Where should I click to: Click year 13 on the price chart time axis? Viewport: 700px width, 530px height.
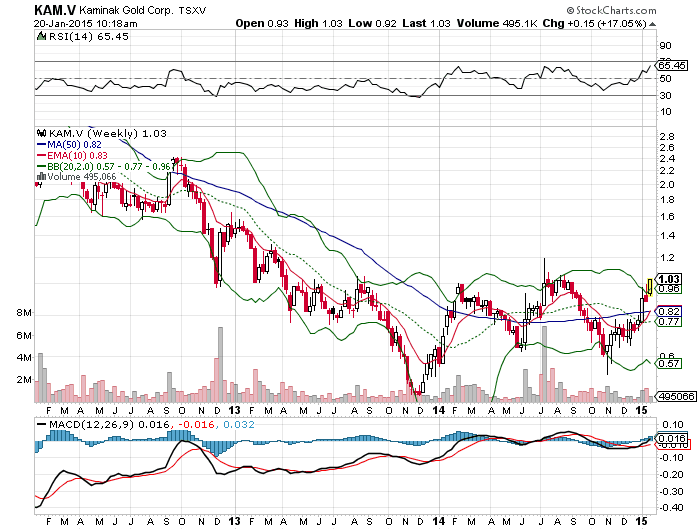[234, 410]
